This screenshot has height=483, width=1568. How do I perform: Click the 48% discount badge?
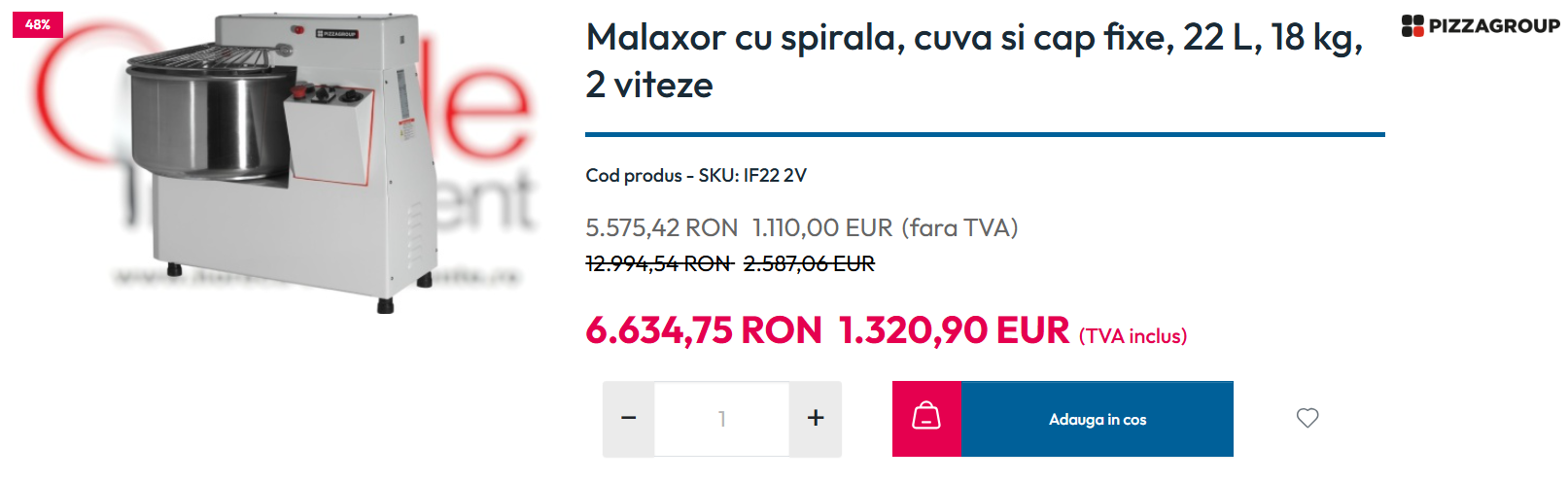pyautogui.click(x=38, y=24)
